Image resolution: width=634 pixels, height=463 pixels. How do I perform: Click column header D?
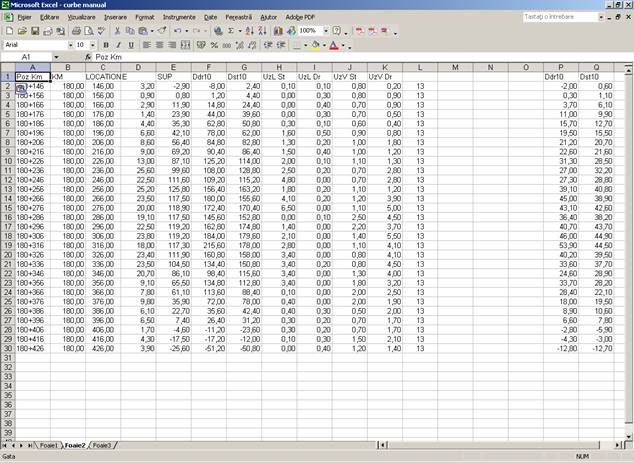(138, 67)
